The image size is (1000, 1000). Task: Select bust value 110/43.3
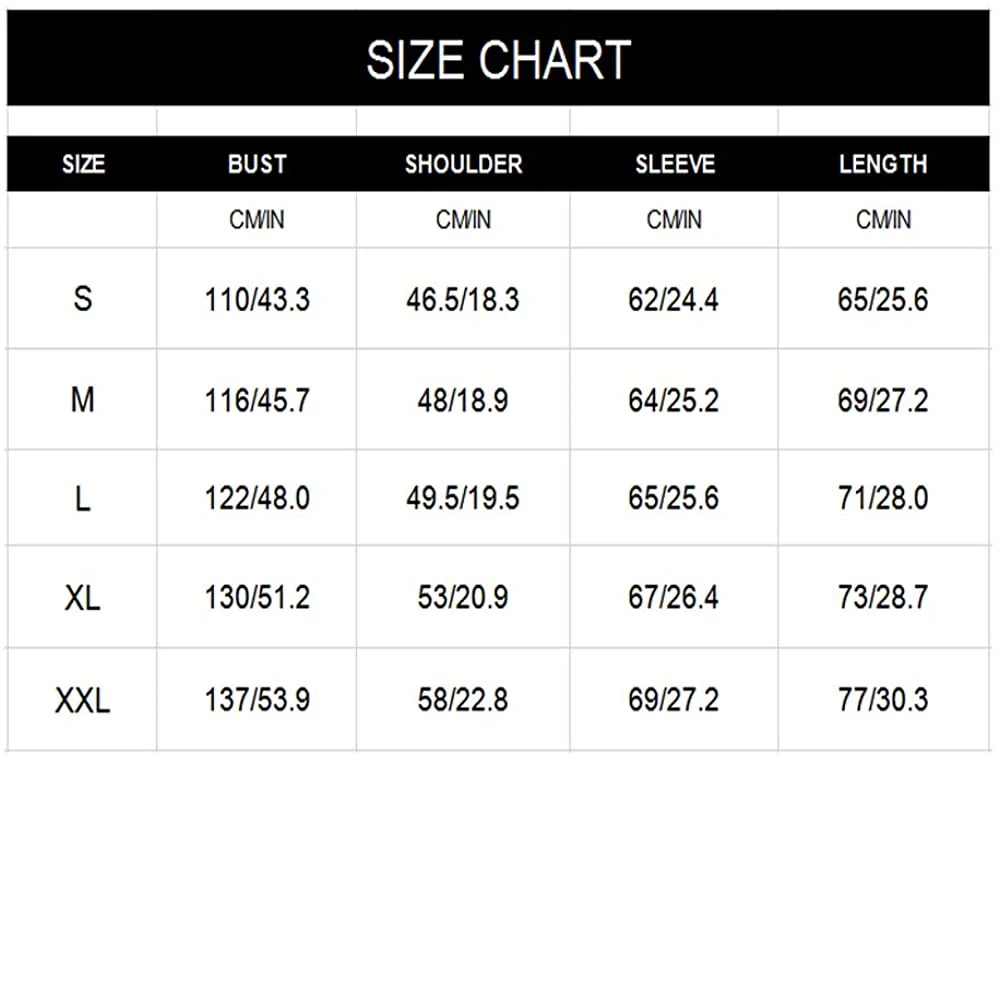click(x=257, y=299)
